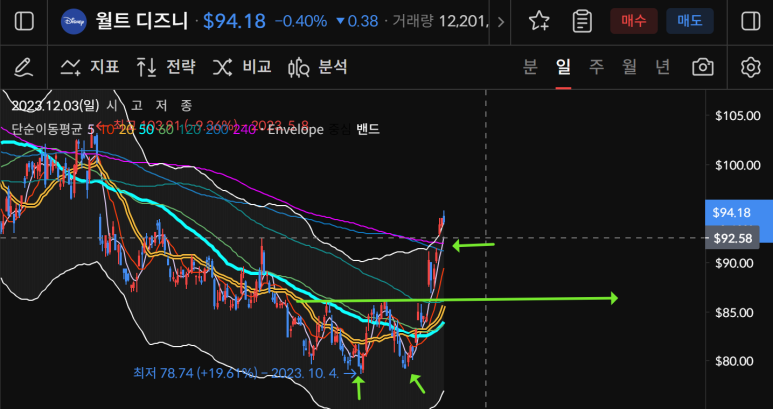Click the 밴드 band label

[x=367, y=130]
